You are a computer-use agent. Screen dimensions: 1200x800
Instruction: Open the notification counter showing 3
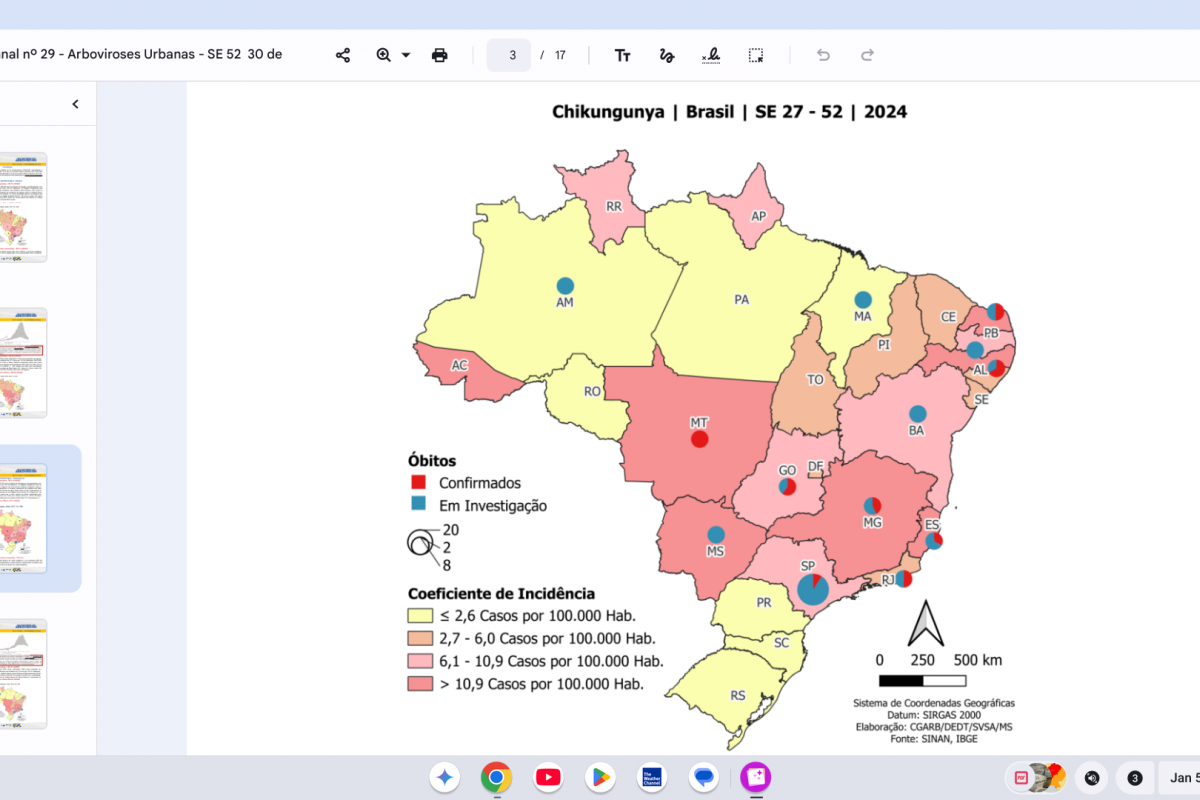tap(1135, 777)
